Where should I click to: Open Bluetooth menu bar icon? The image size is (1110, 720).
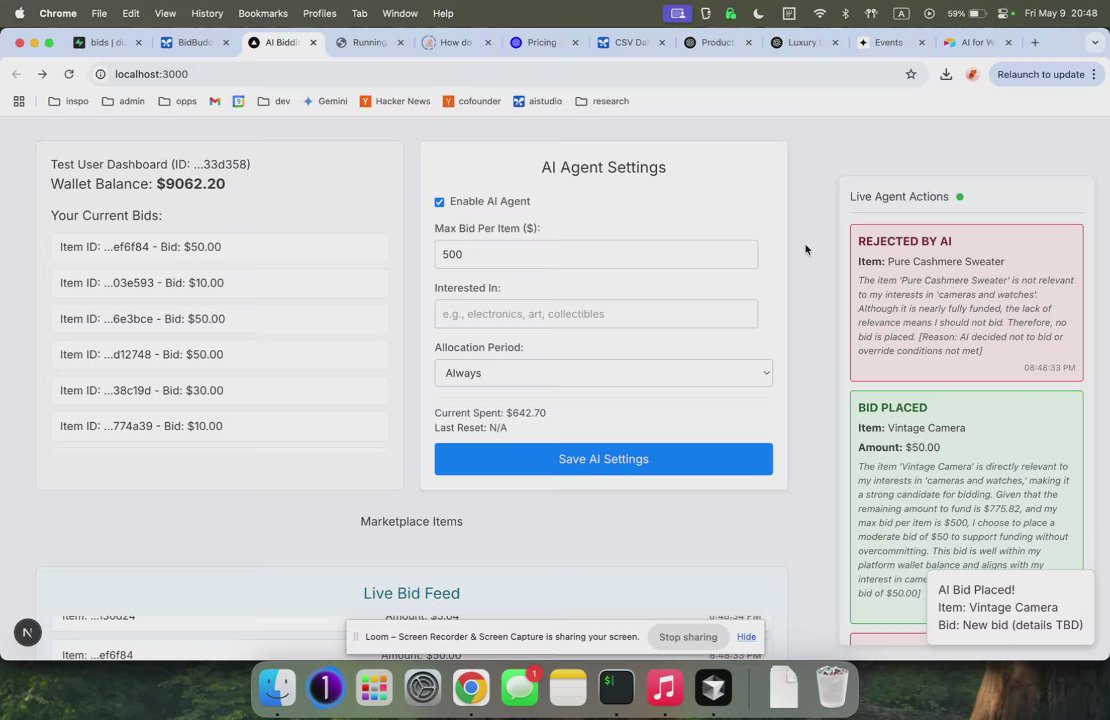click(x=845, y=13)
